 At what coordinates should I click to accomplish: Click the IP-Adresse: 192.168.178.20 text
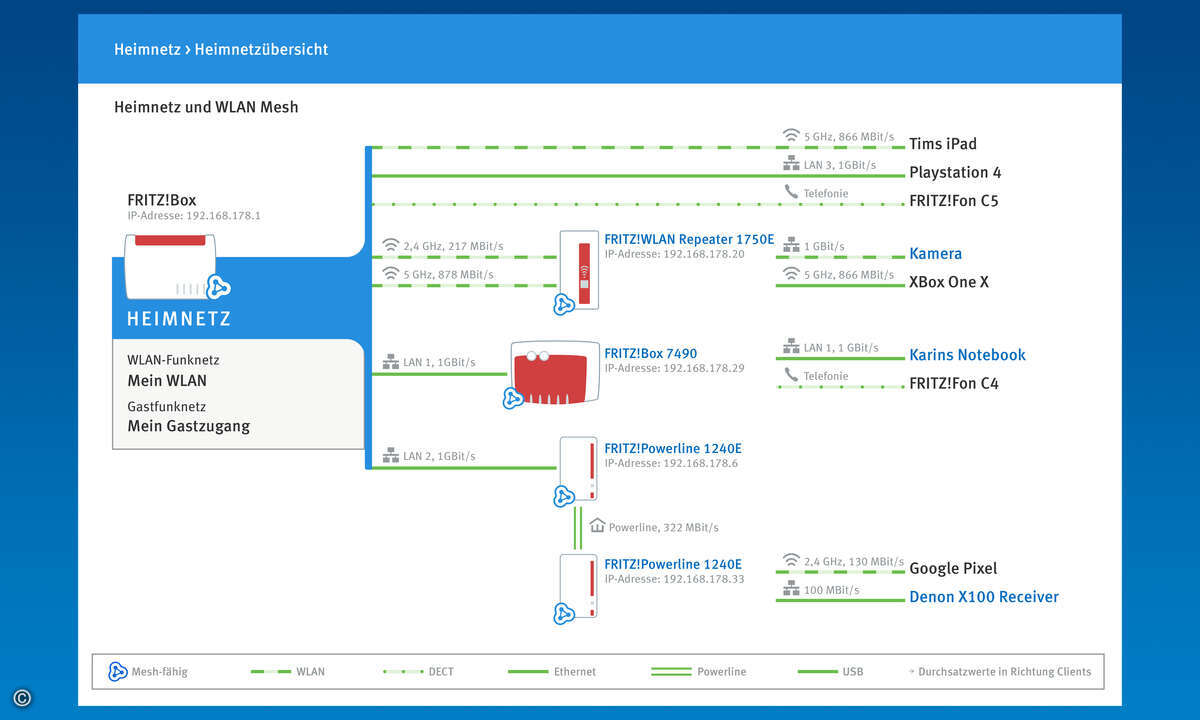pyautogui.click(x=674, y=254)
